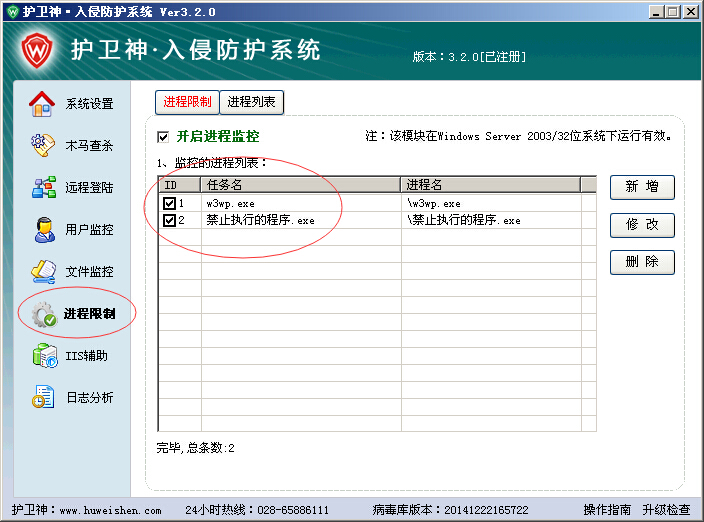
Task: Switch to the 进程列表 tab
Action: (x=251, y=102)
